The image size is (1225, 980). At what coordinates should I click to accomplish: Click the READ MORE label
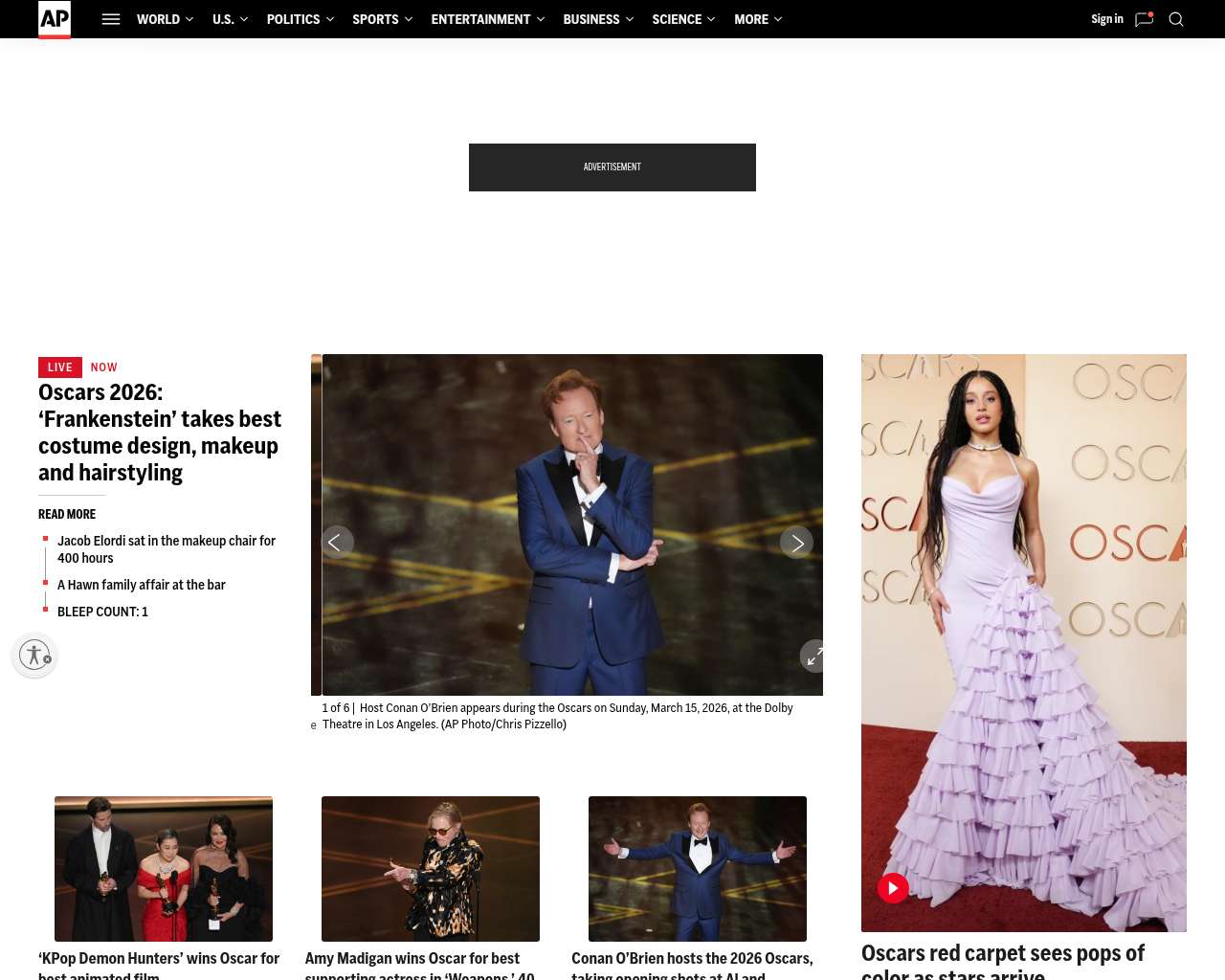[x=67, y=514]
